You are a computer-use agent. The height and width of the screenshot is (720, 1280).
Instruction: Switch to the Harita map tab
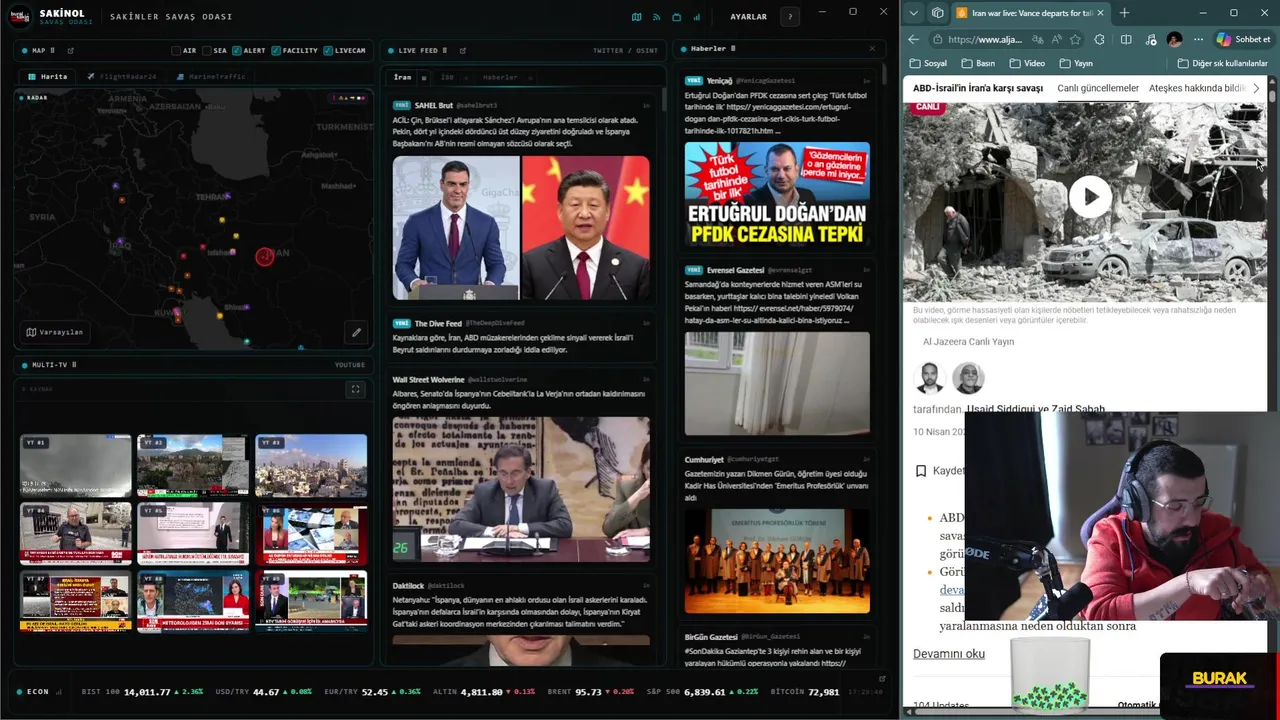point(48,76)
